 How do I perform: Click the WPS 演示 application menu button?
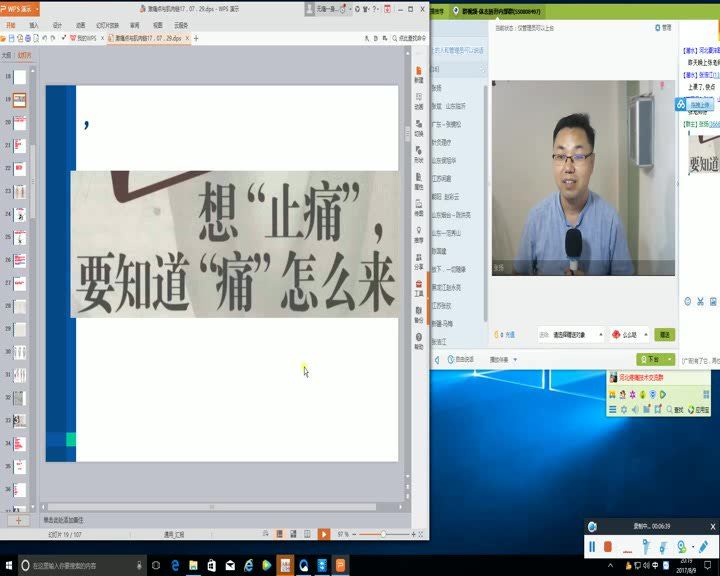point(19,9)
